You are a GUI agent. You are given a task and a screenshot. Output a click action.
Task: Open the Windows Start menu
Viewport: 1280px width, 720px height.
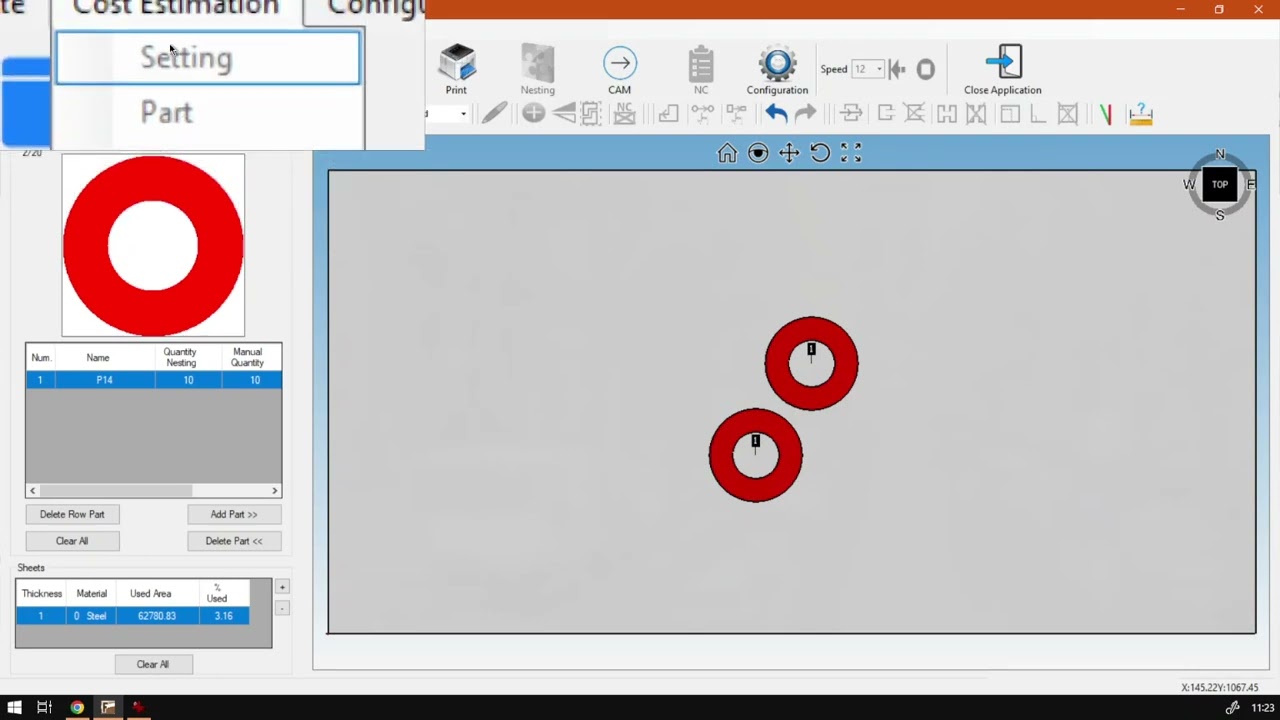14,708
